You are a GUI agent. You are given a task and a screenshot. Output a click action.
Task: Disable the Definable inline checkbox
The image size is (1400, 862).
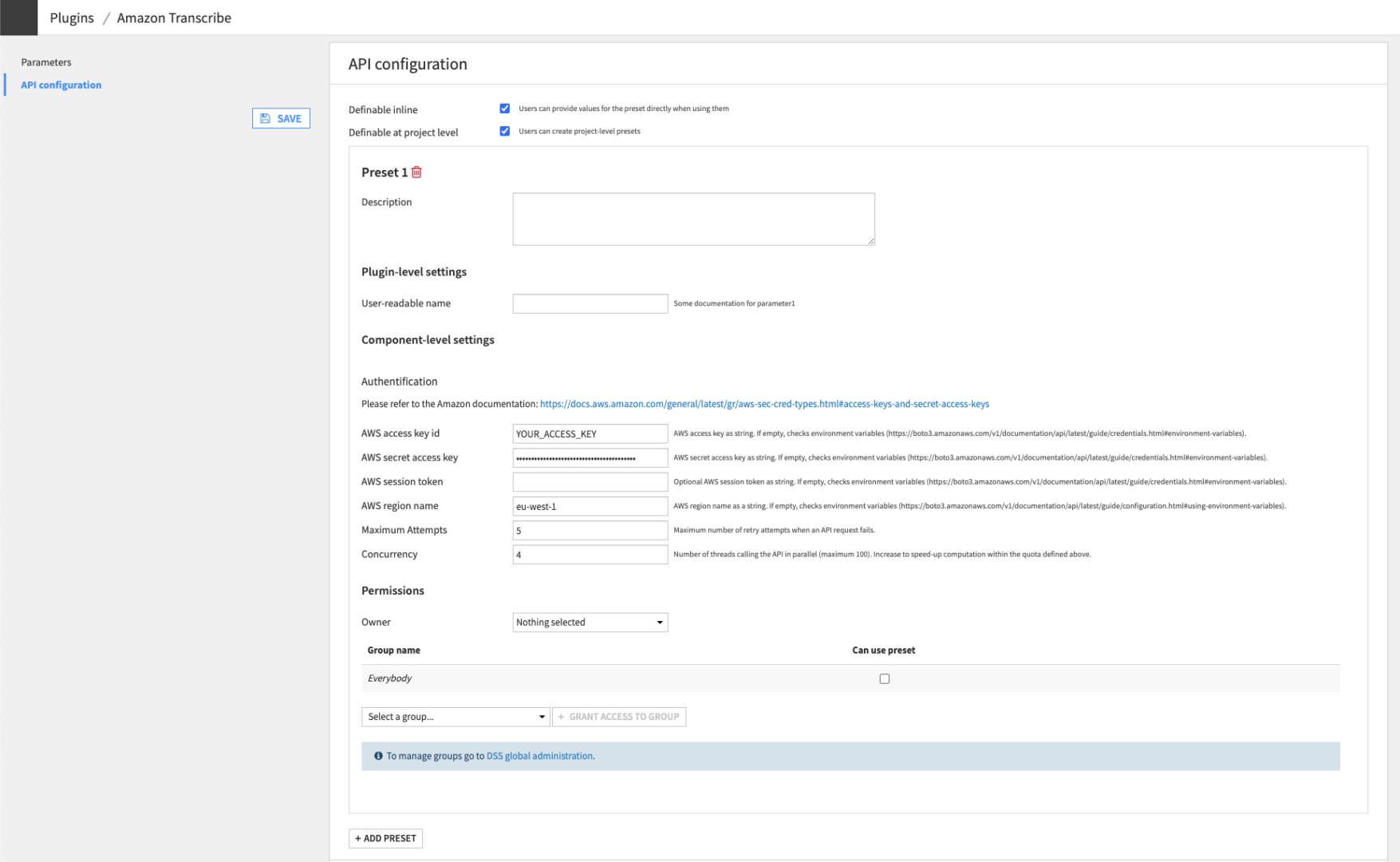pyautogui.click(x=504, y=108)
